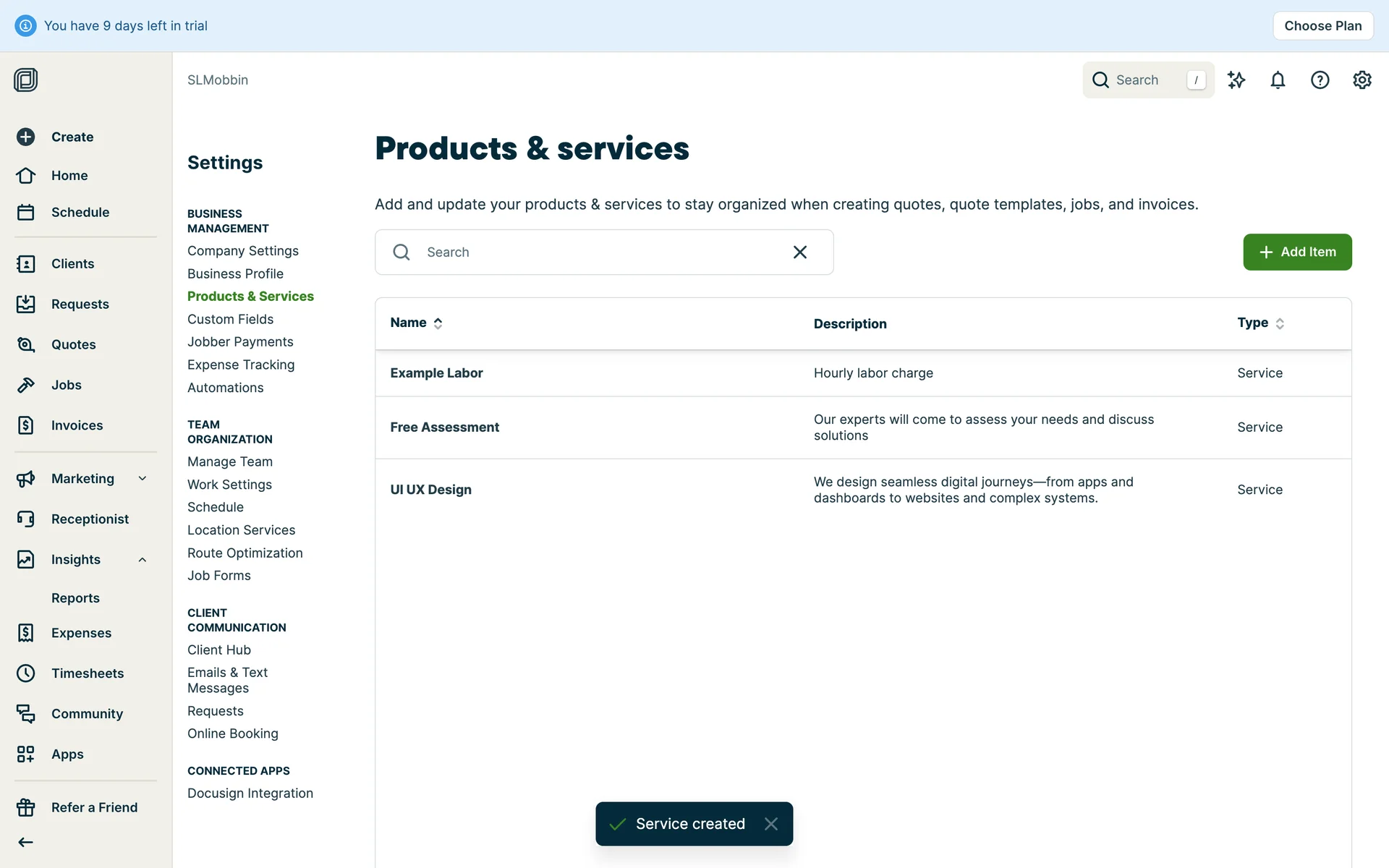1389x868 pixels.
Task: Click the notifications bell icon
Action: pyautogui.click(x=1278, y=80)
